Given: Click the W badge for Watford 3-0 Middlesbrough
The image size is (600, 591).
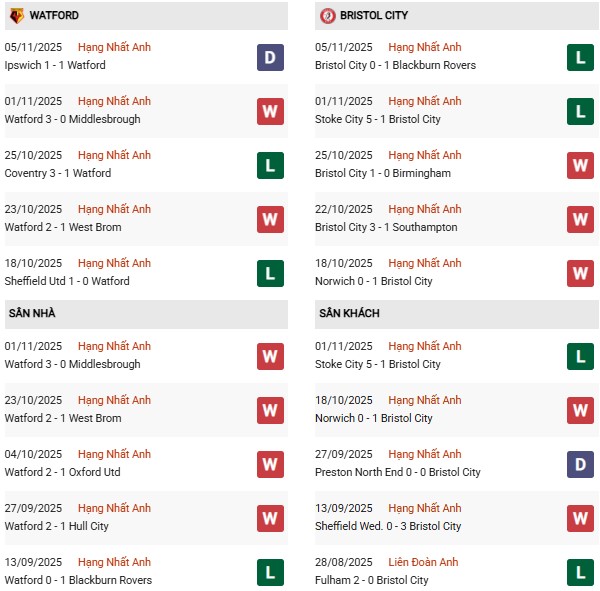Looking at the screenshot, I should 270,111.
